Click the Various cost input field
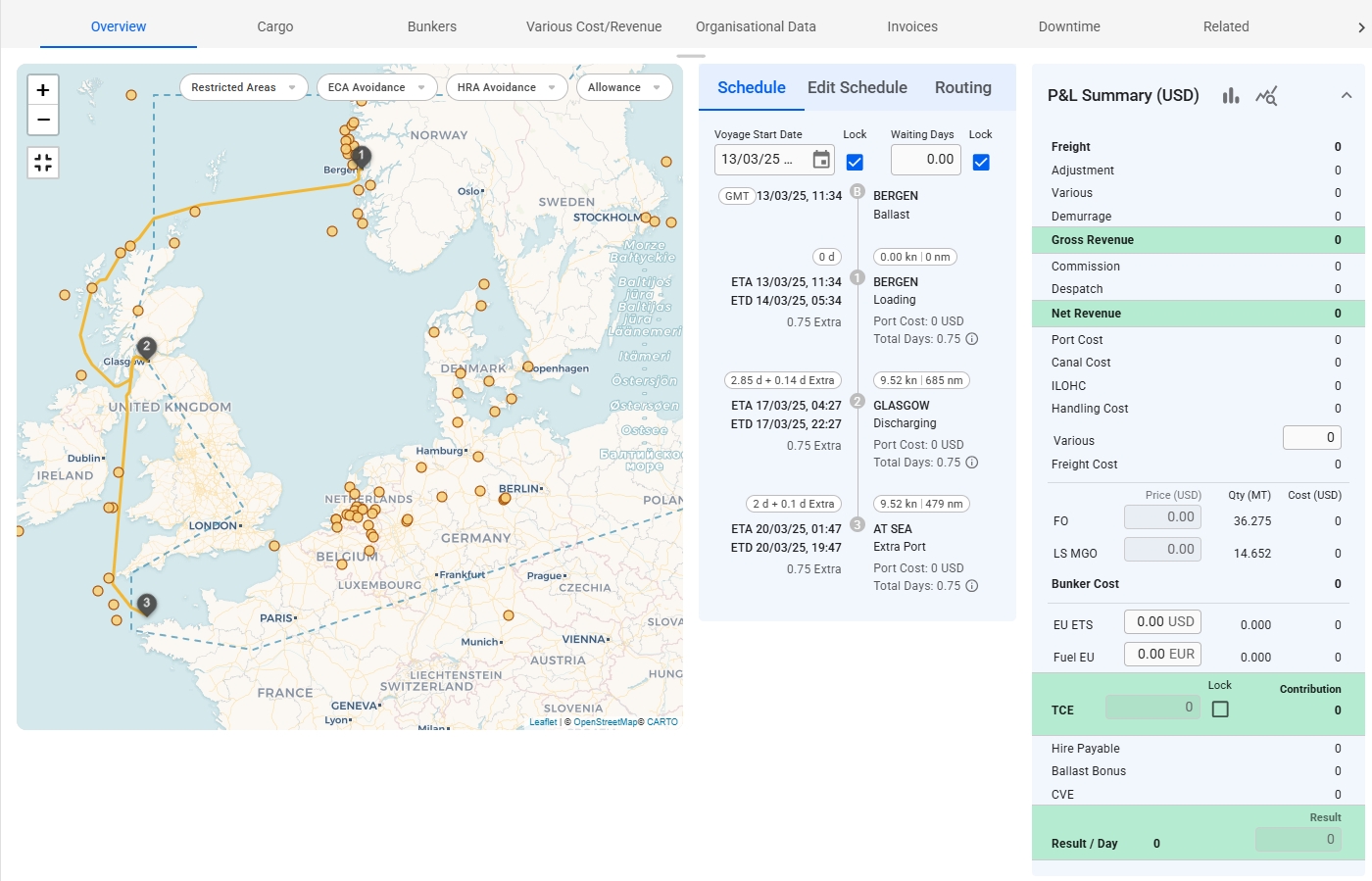 tap(1311, 438)
